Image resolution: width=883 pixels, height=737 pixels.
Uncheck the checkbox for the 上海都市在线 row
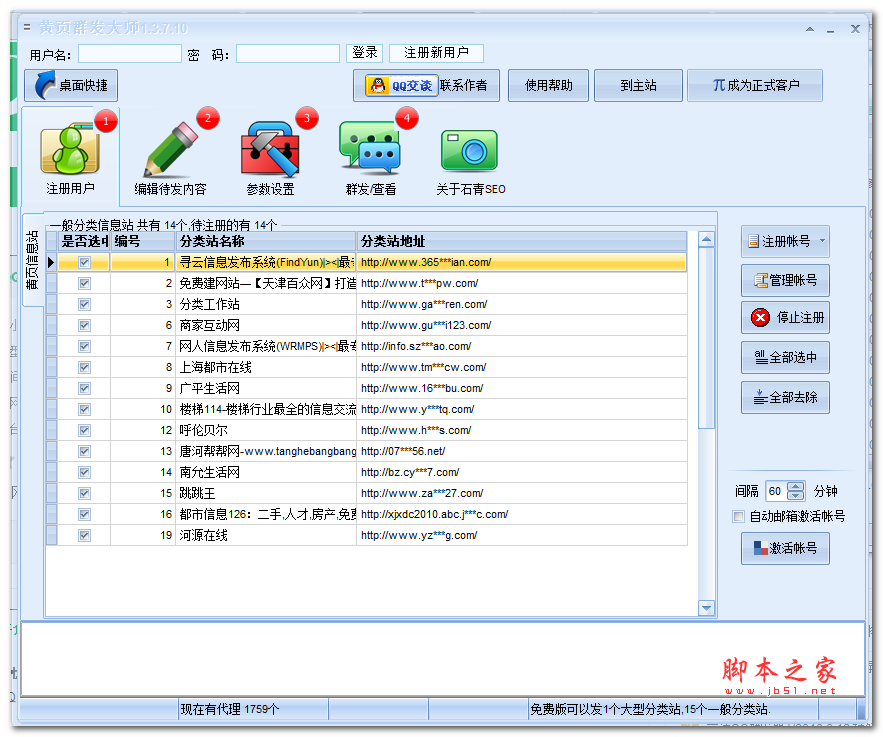[x=84, y=367]
